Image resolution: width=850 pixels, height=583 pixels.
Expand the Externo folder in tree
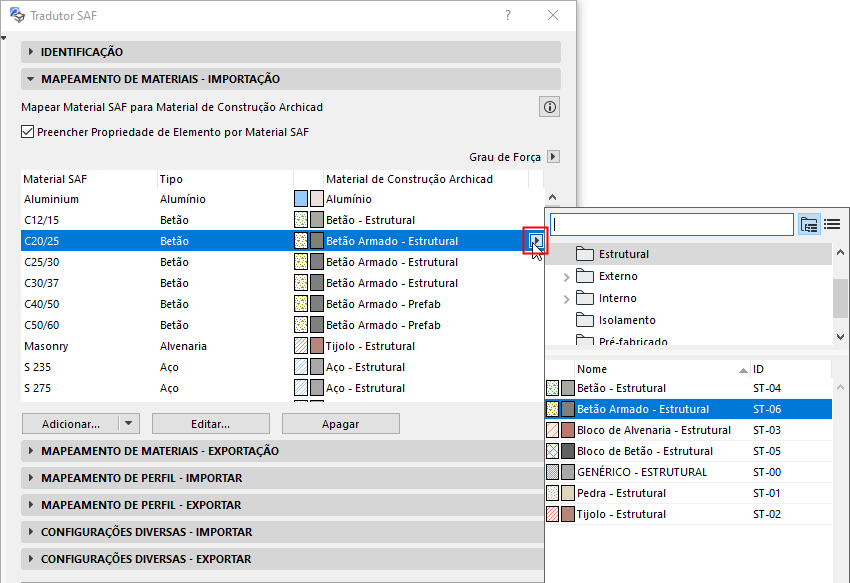click(x=566, y=277)
